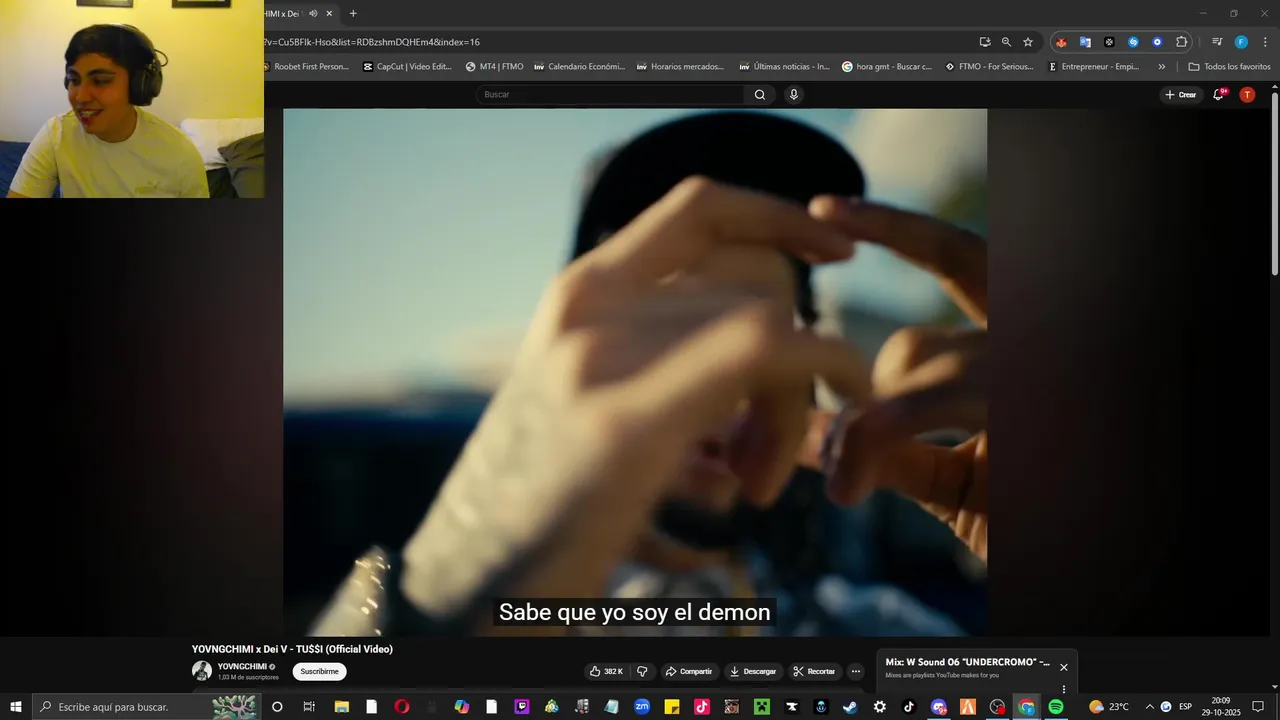This screenshot has width=1280, height=720.
Task: Open YouTube notifications bell
Action: [x=1219, y=95]
